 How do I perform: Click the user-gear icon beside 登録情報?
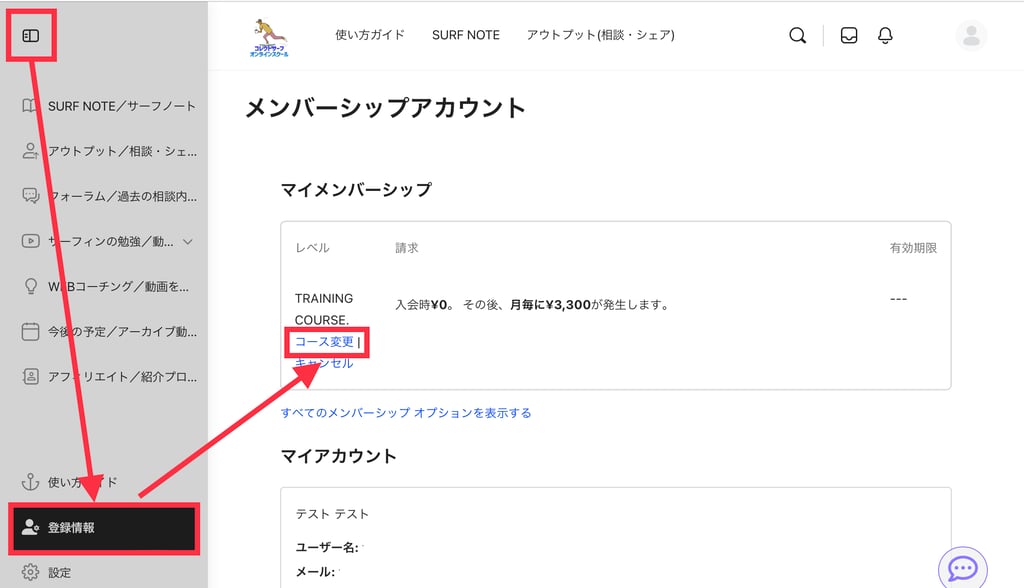click(x=31, y=527)
